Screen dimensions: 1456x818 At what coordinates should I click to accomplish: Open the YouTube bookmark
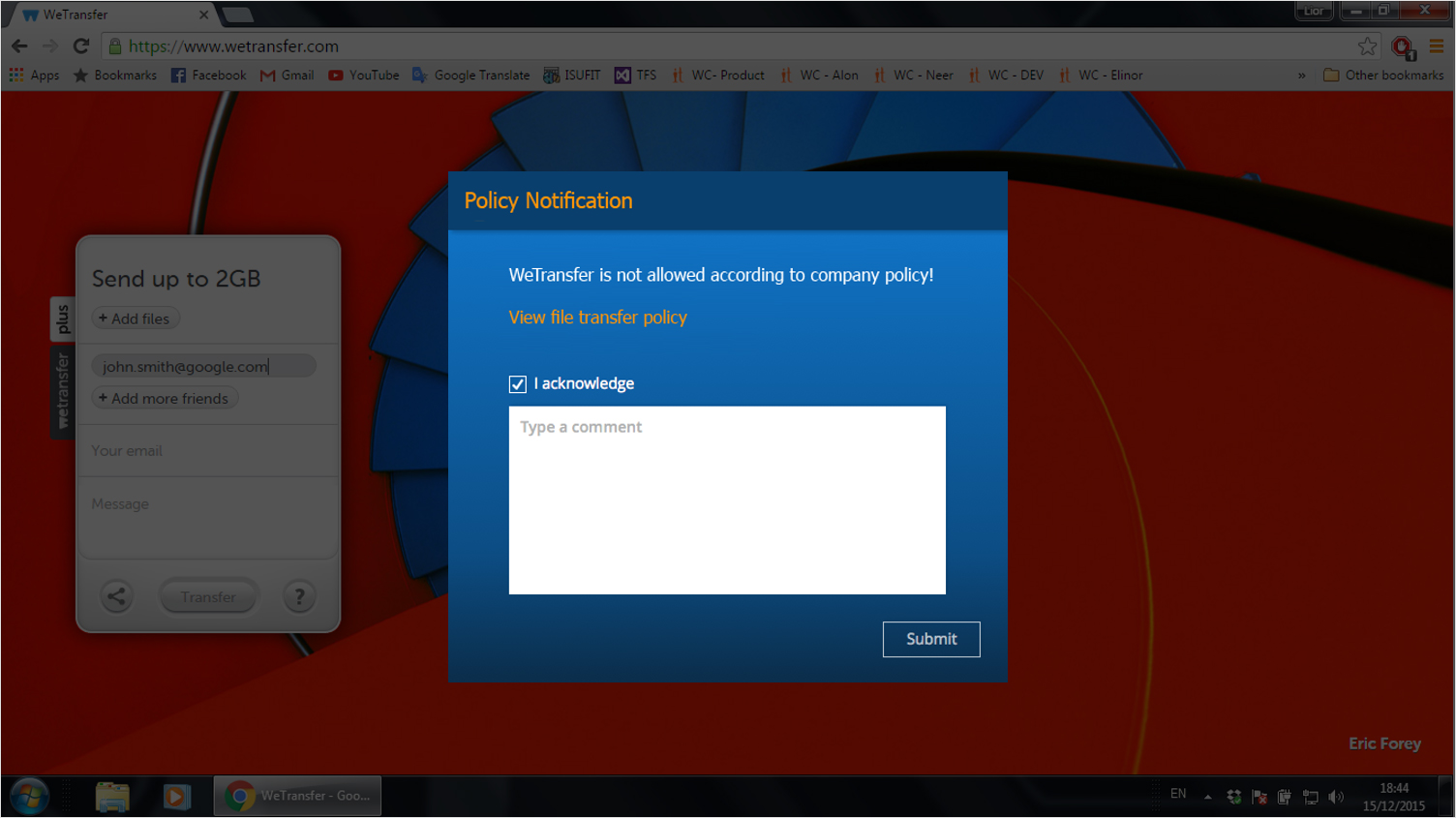[x=363, y=75]
